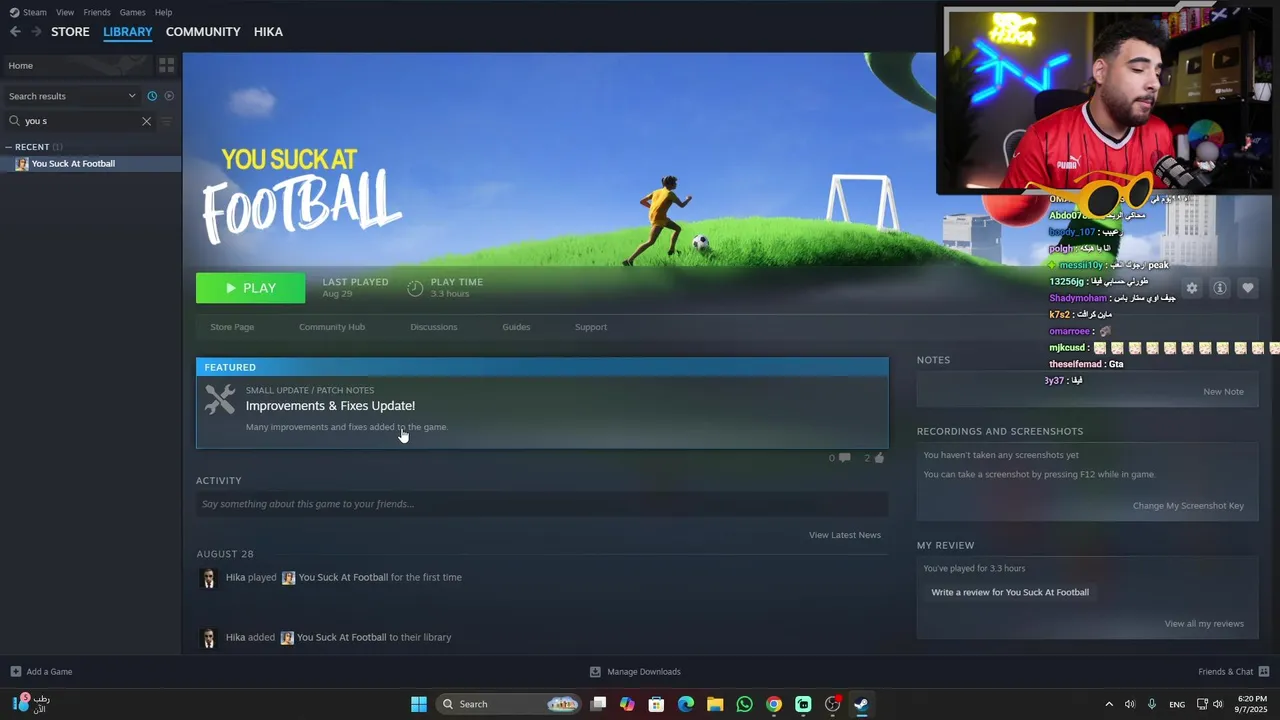Open File Explorer from taskbar
Viewport: 1280px width, 720px height.
pyautogui.click(x=715, y=704)
